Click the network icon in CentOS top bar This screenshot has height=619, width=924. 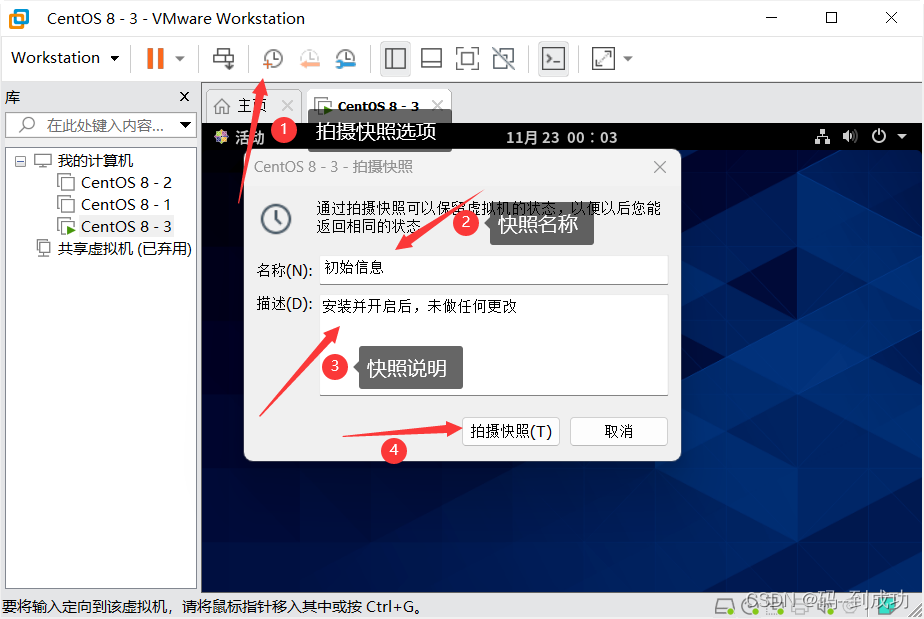pyautogui.click(x=822, y=137)
